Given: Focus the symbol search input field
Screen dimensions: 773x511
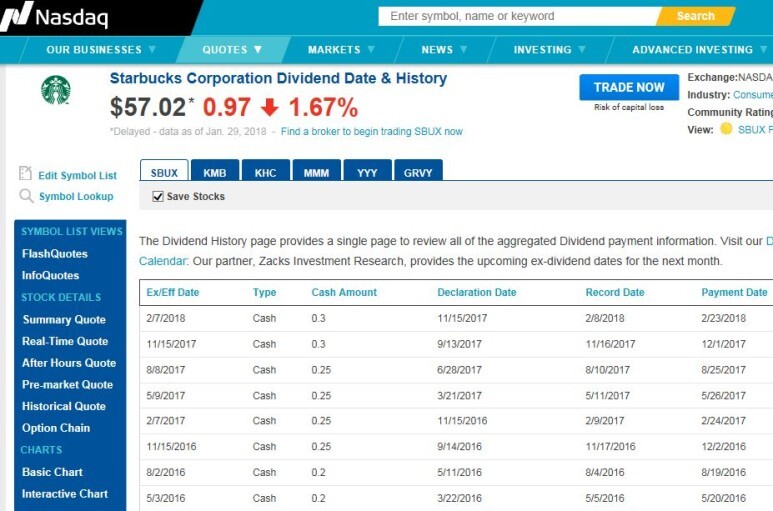Looking at the screenshot, I should [x=518, y=16].
